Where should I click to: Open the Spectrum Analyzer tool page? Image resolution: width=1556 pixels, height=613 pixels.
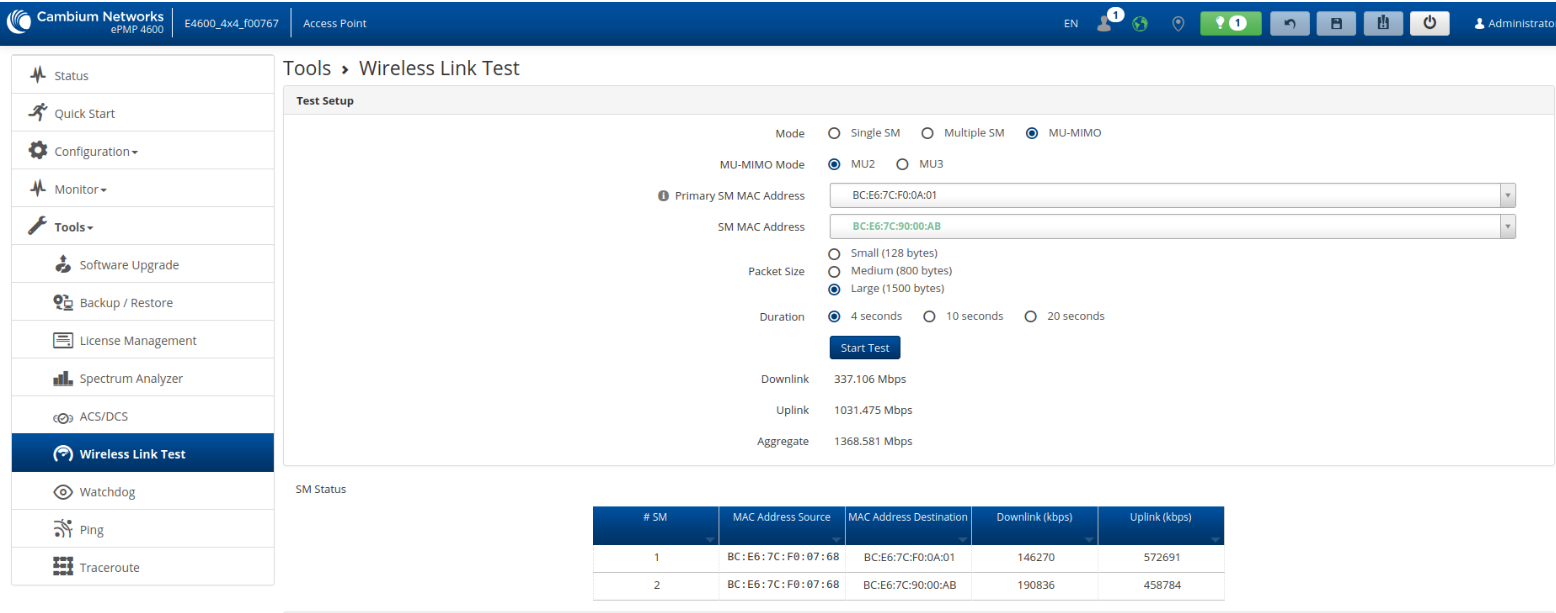coord(131,379)
